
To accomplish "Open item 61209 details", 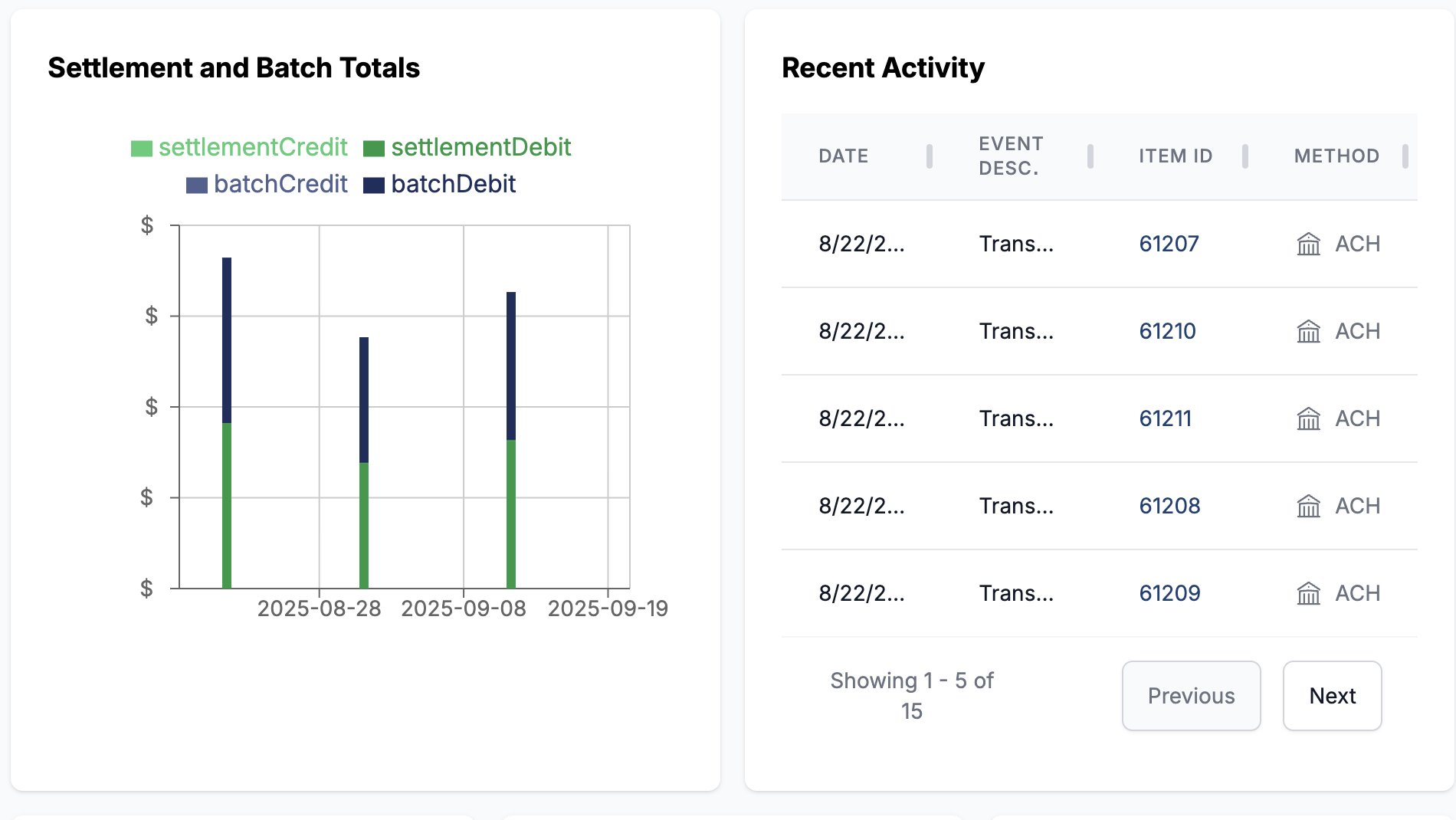I will 1168,593.
